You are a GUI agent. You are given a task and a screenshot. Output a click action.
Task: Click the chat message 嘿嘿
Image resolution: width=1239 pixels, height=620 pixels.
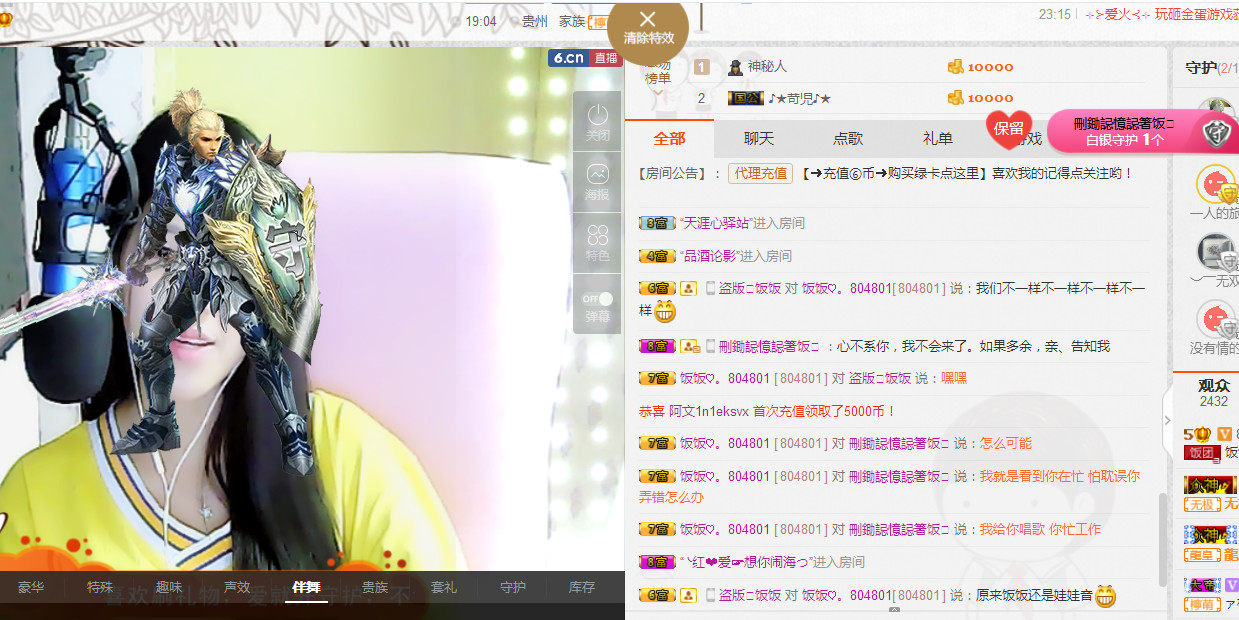pos(954,378)
